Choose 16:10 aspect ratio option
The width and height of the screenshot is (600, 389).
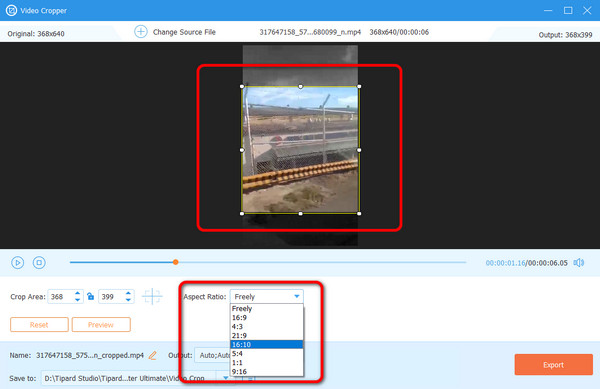tap(267, 345)
